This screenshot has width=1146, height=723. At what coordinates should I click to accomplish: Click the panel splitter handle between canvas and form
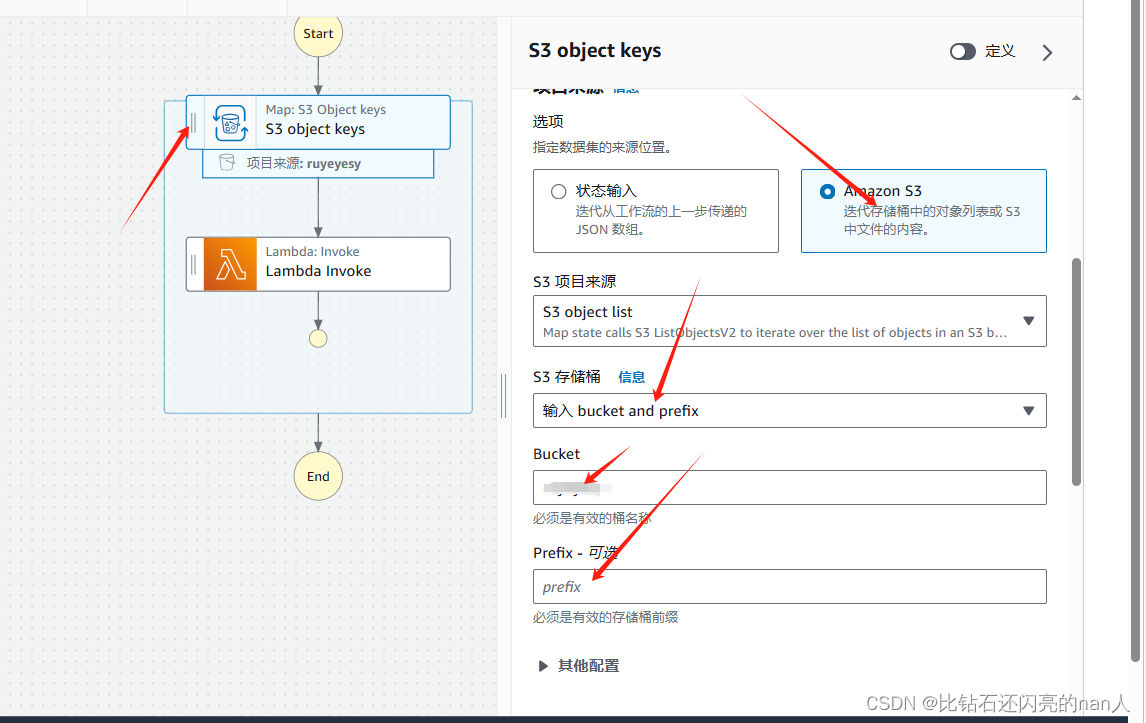[504, 395]
